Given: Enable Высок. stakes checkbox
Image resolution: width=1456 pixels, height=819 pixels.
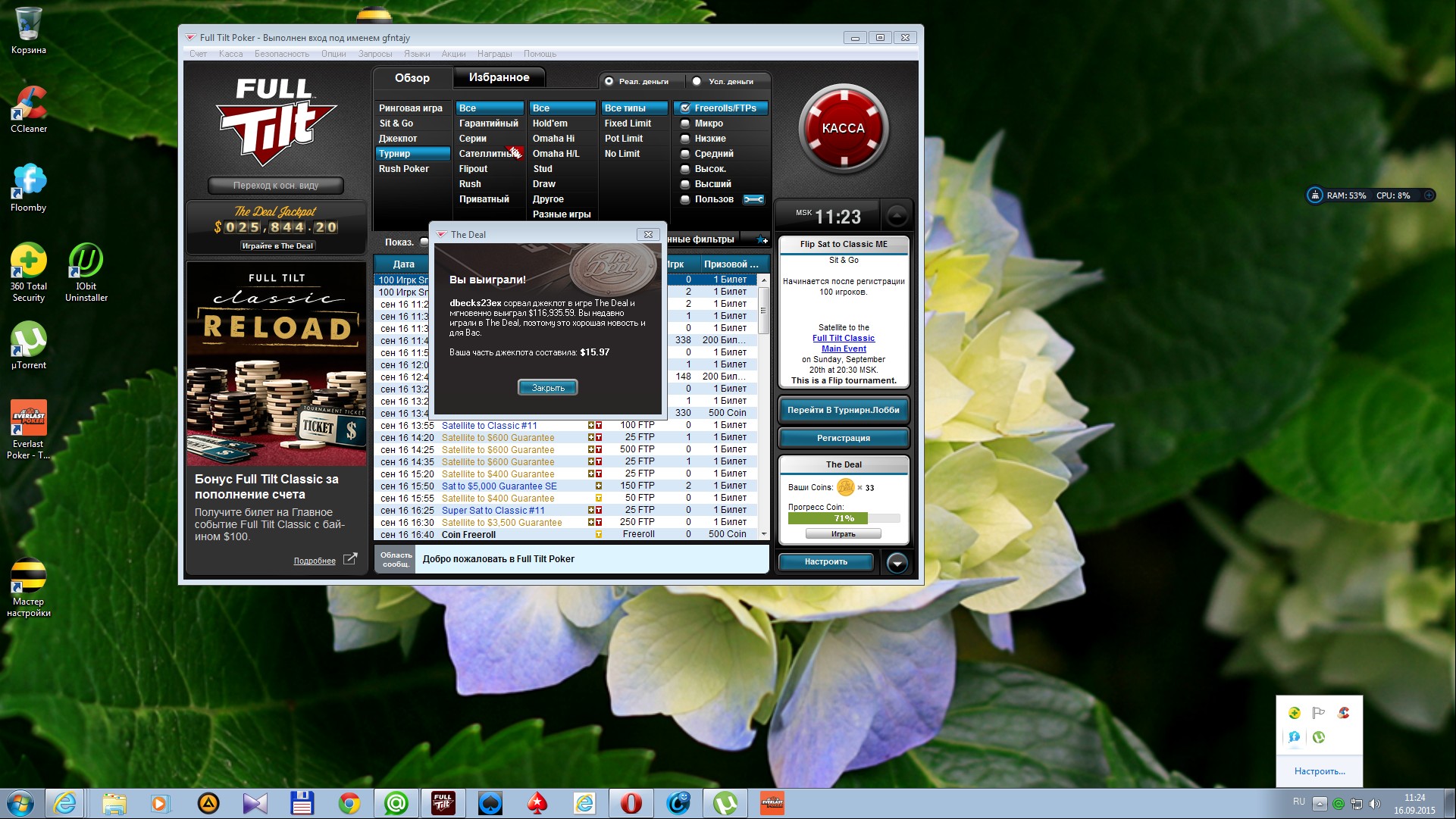Looking at the screenshot, I should [685, 169].
